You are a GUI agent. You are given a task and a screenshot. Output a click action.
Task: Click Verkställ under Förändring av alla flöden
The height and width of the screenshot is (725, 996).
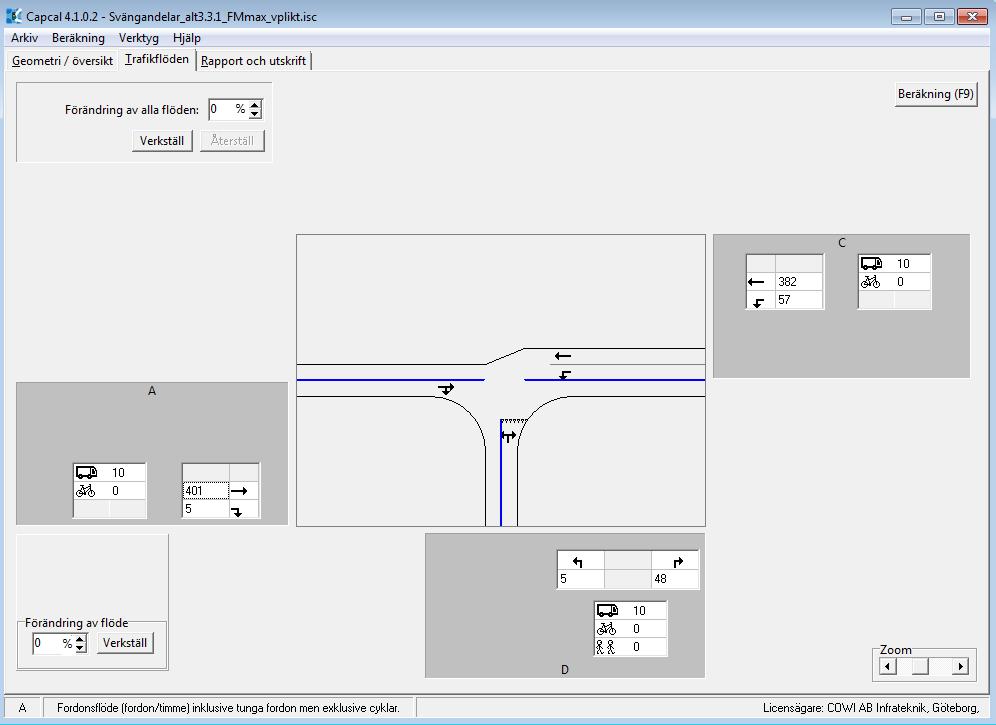[162, 140]
